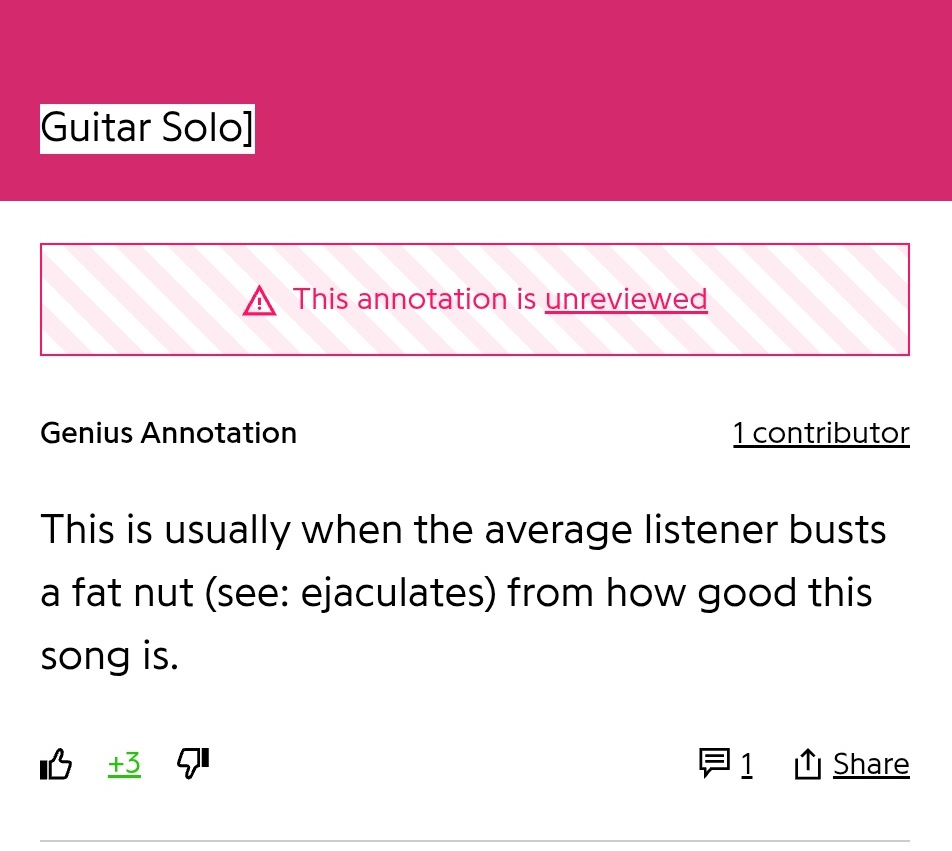Click the share arrow-box icon
Viewport: 952px width, 851px height.
pyautogui.click(x=808, y=764)
